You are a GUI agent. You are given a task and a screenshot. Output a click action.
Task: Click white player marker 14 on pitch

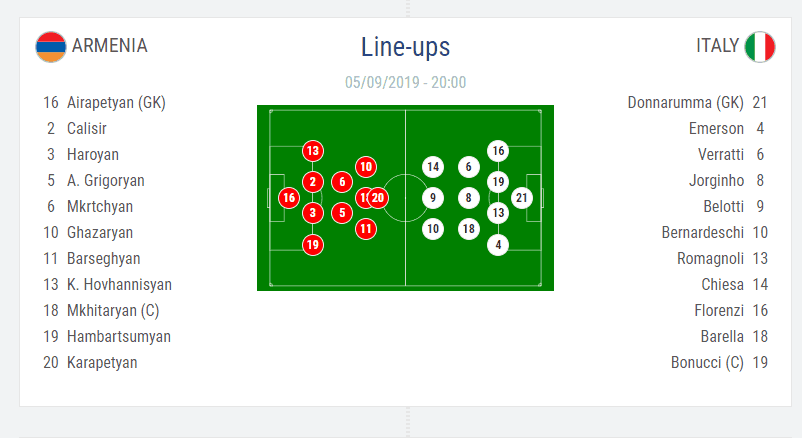[433, 167]
